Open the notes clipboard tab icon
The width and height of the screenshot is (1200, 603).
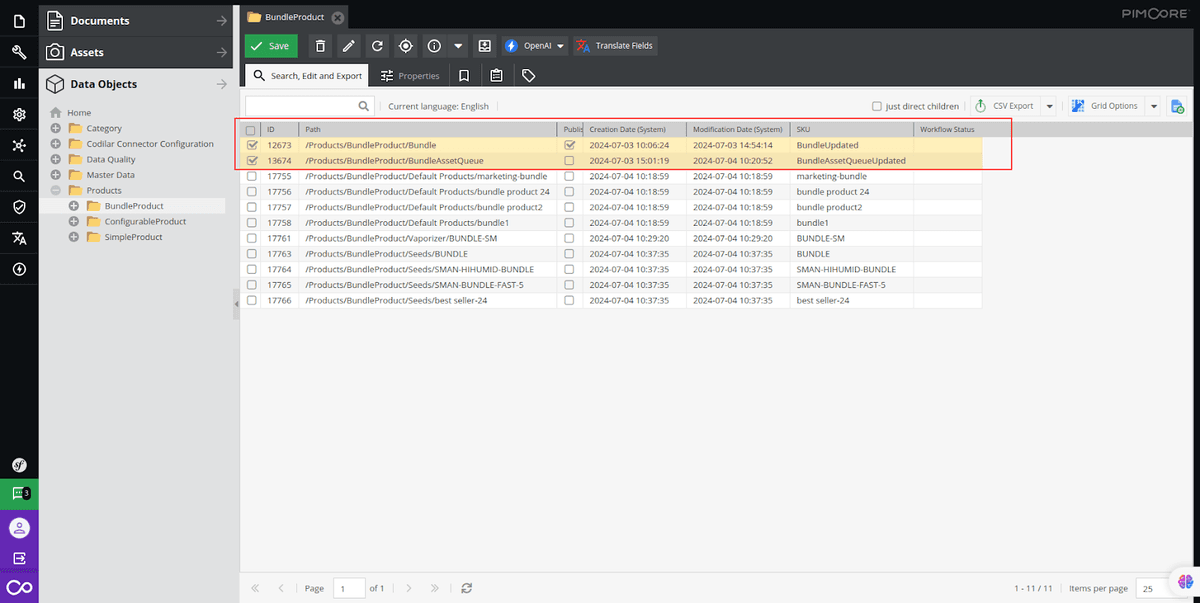[496, 75]
